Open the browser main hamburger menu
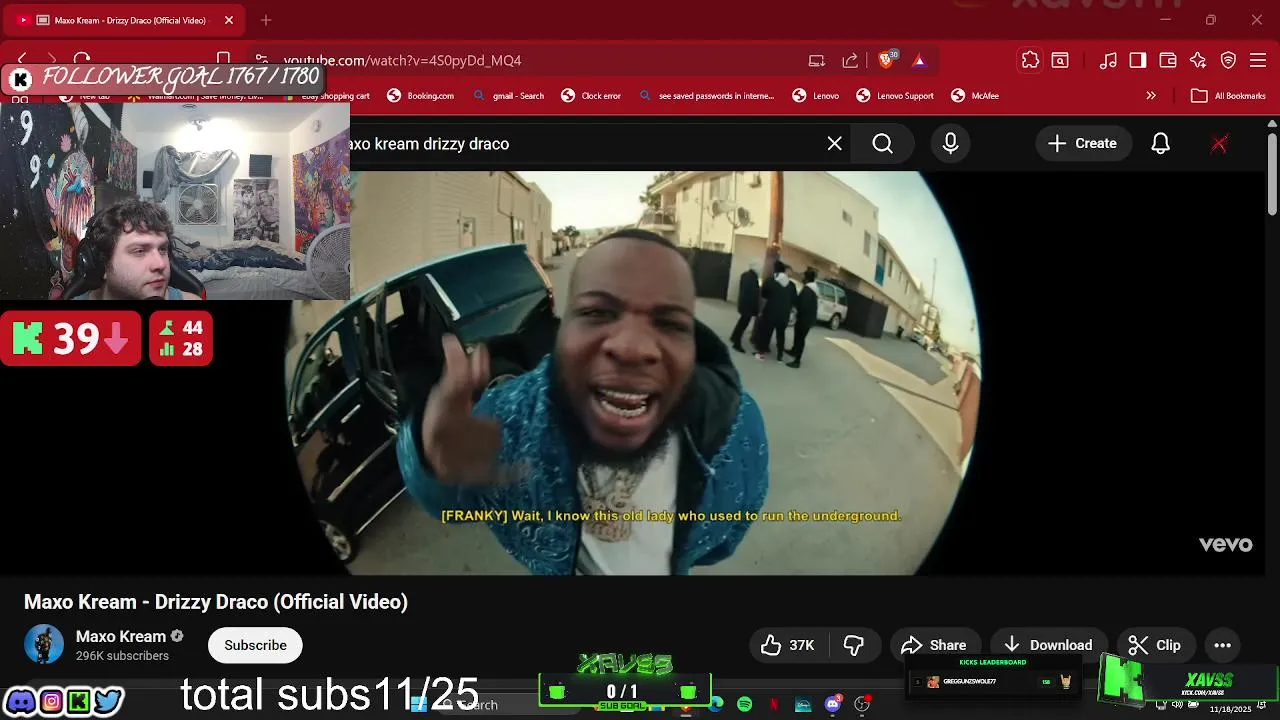1280x720 pixels. pos(1258,60)
